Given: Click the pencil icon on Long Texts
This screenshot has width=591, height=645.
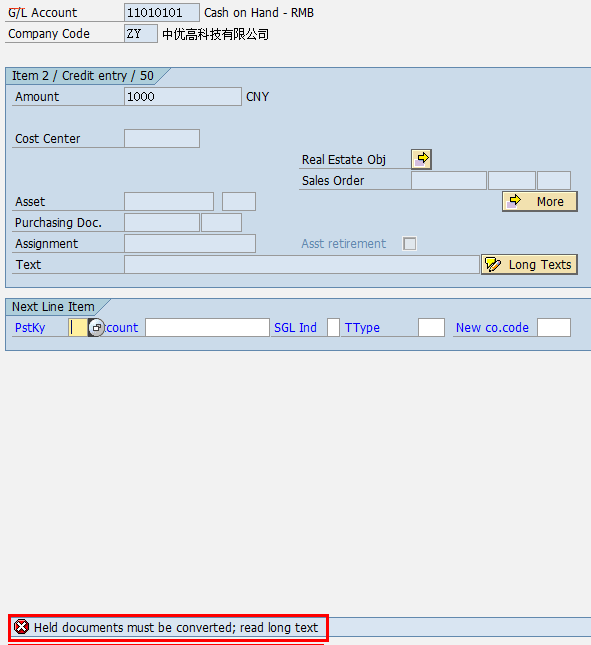Looking at the screenshot, I should pyautogui.click(x=493, y=264).
